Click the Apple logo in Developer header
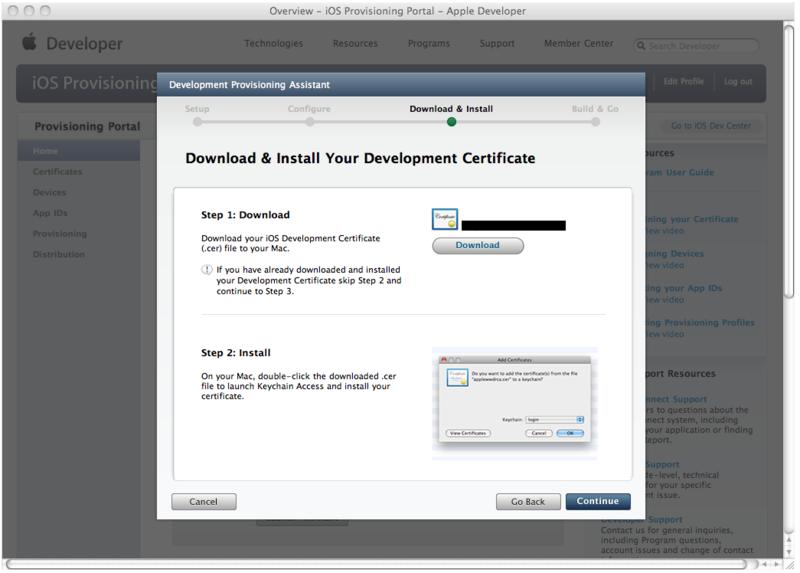Image resolution: width=800 pixels, height=573 pixels. (30, 42)
